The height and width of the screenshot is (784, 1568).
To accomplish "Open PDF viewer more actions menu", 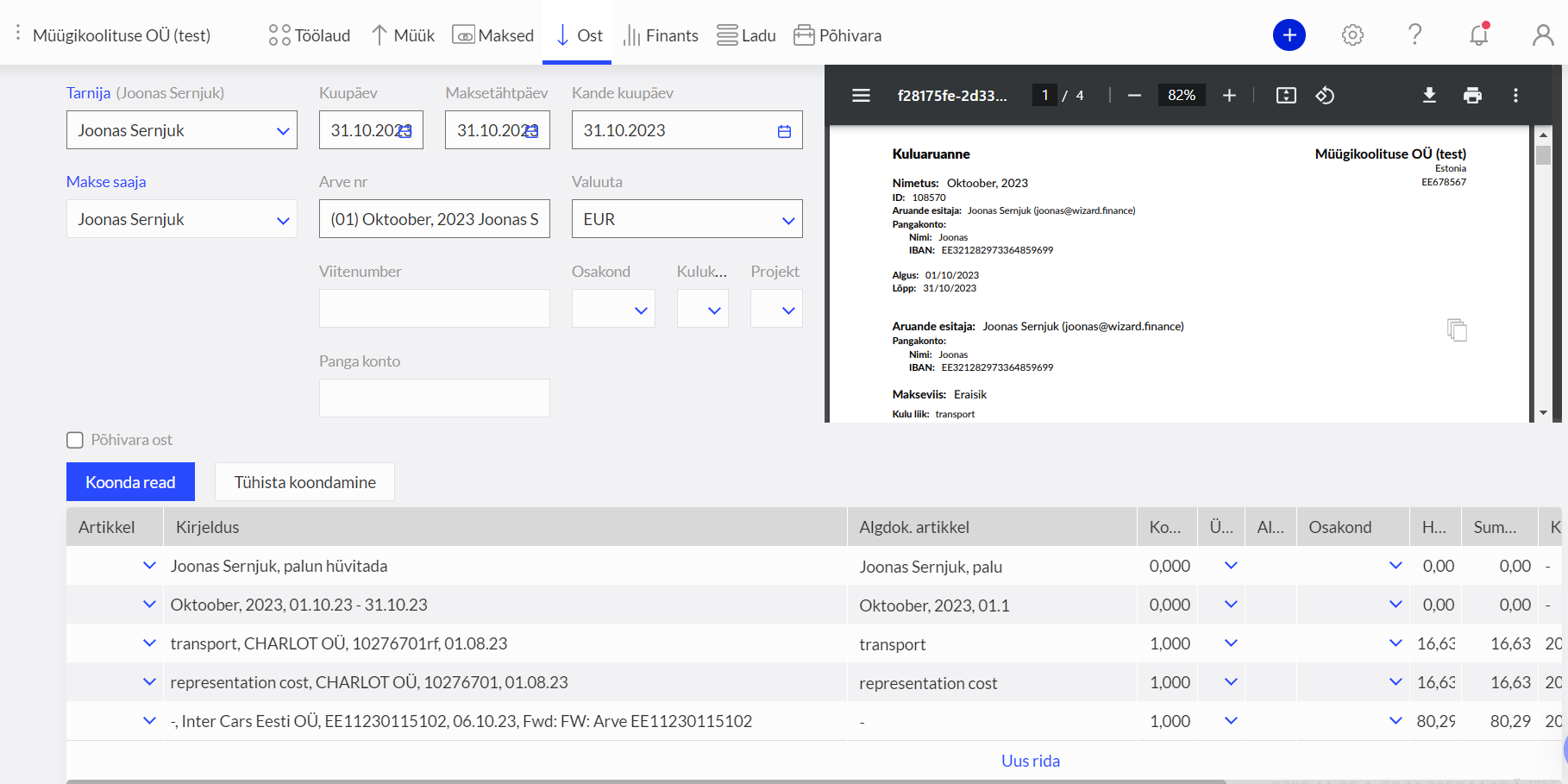I will point(1515,95).
